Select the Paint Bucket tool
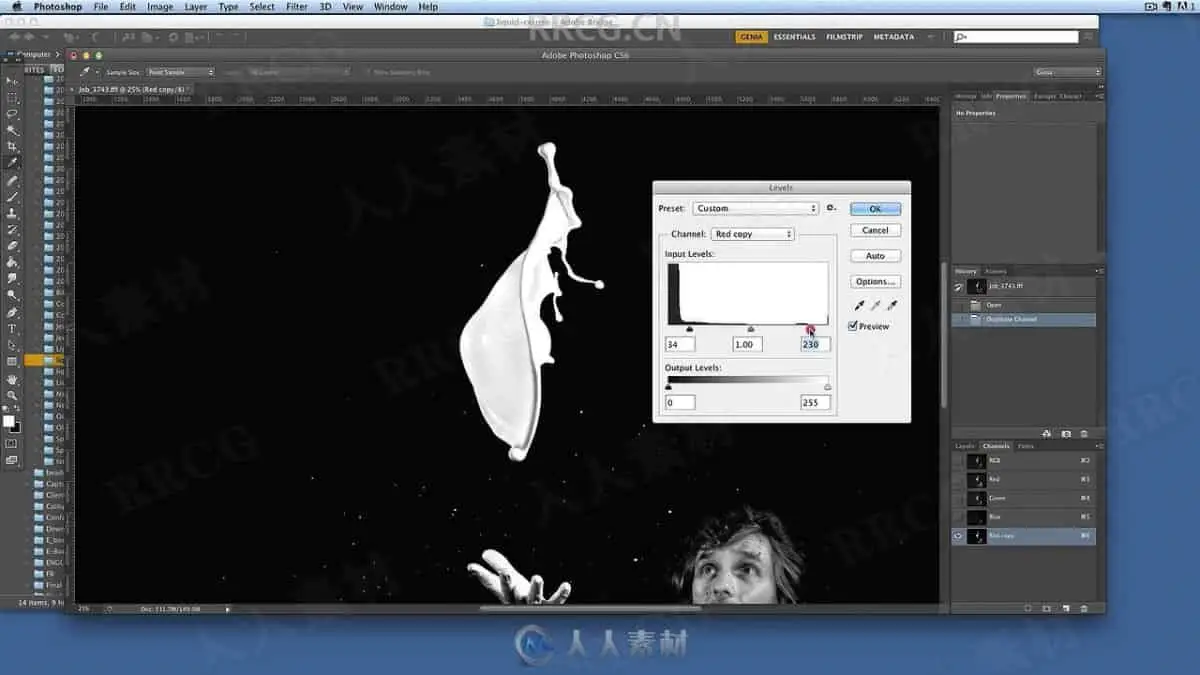The image size is (1200, 675). click(12, 261)
